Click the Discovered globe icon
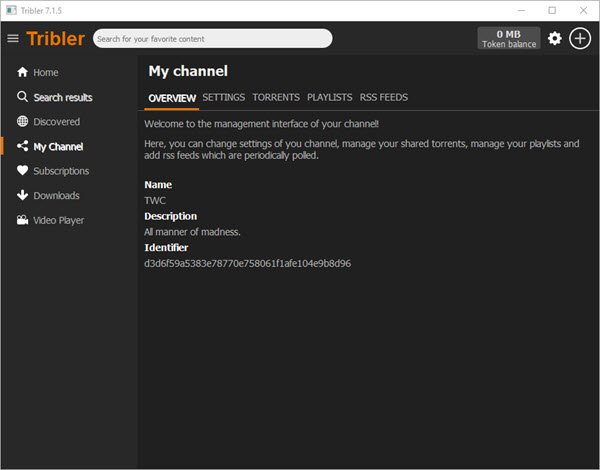The width and height of the screenshot is (600, 470). pos(23,121)
